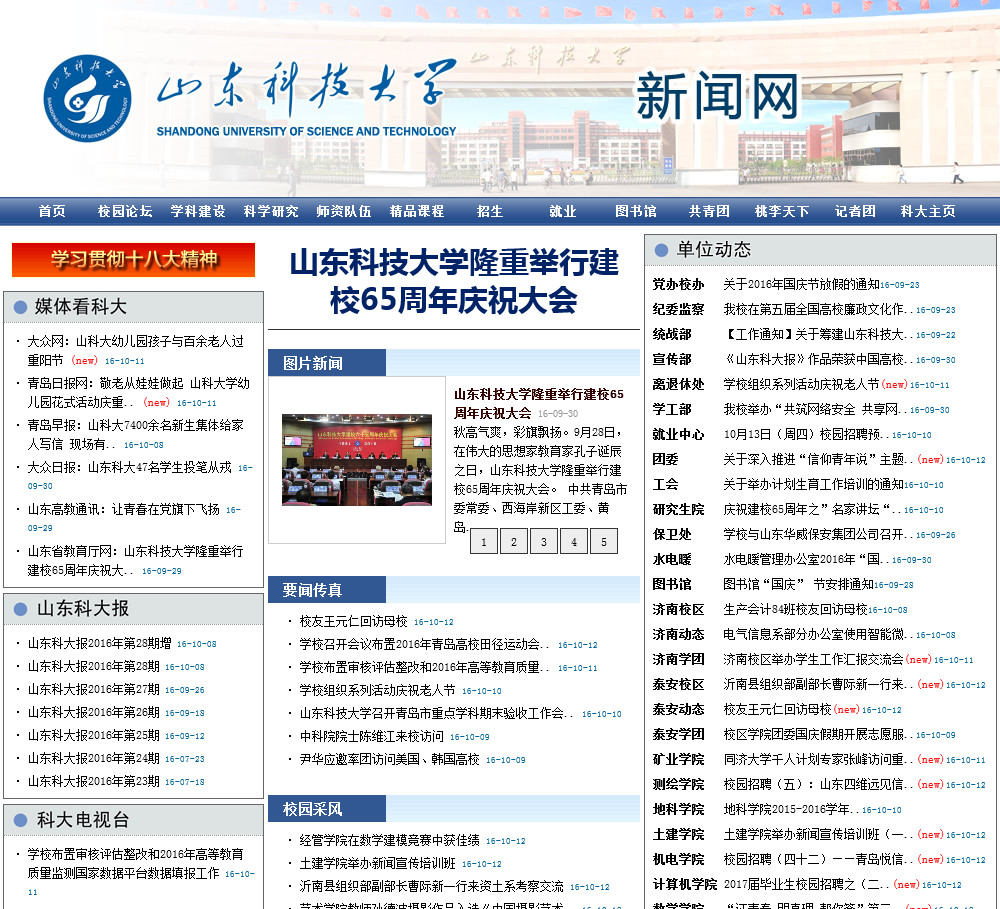Click 纪委监察 department label
The height and width of the screenshot is (909, 1000).
(679, 309)
